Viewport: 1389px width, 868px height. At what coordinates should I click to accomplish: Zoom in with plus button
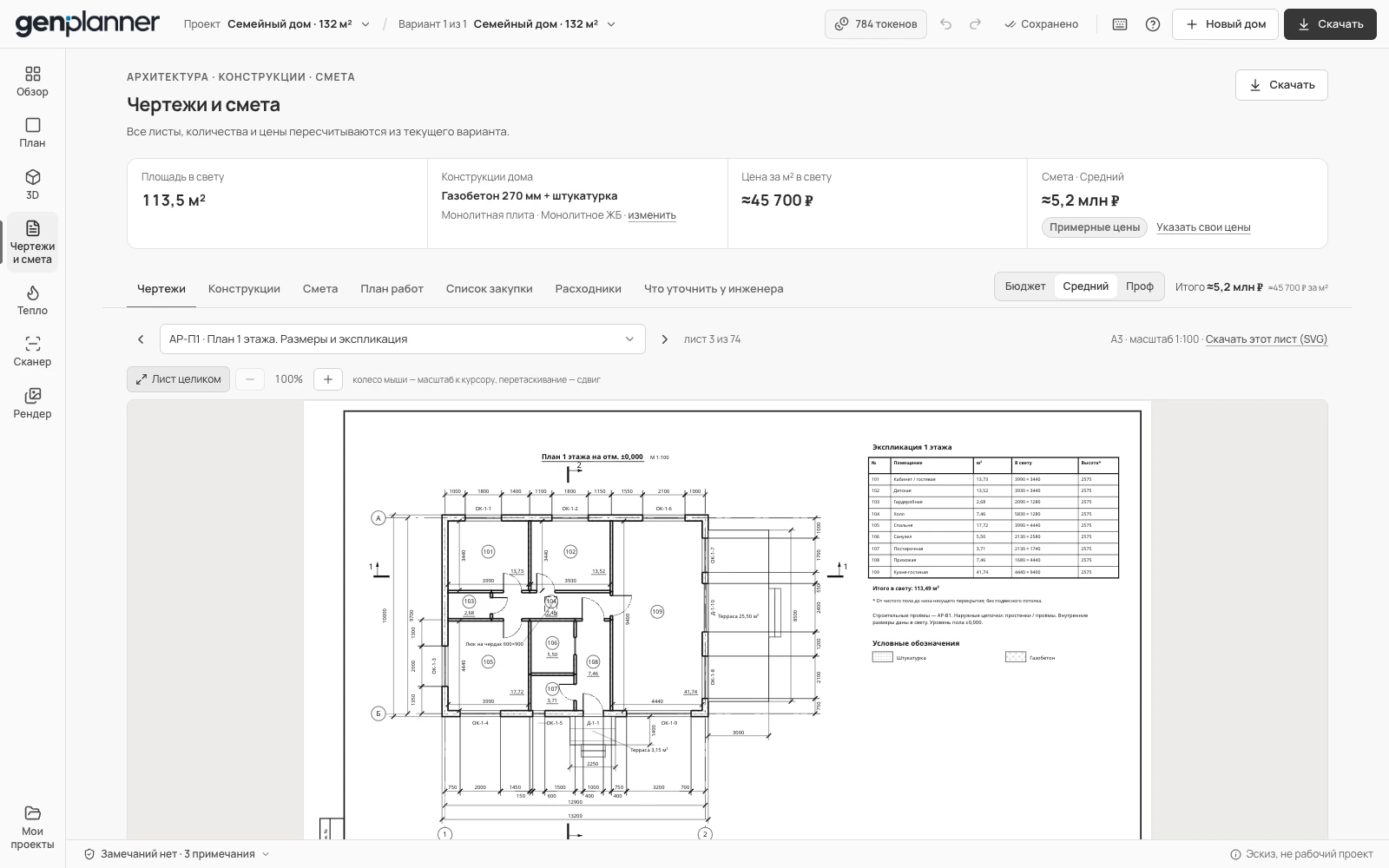[327, 379]
